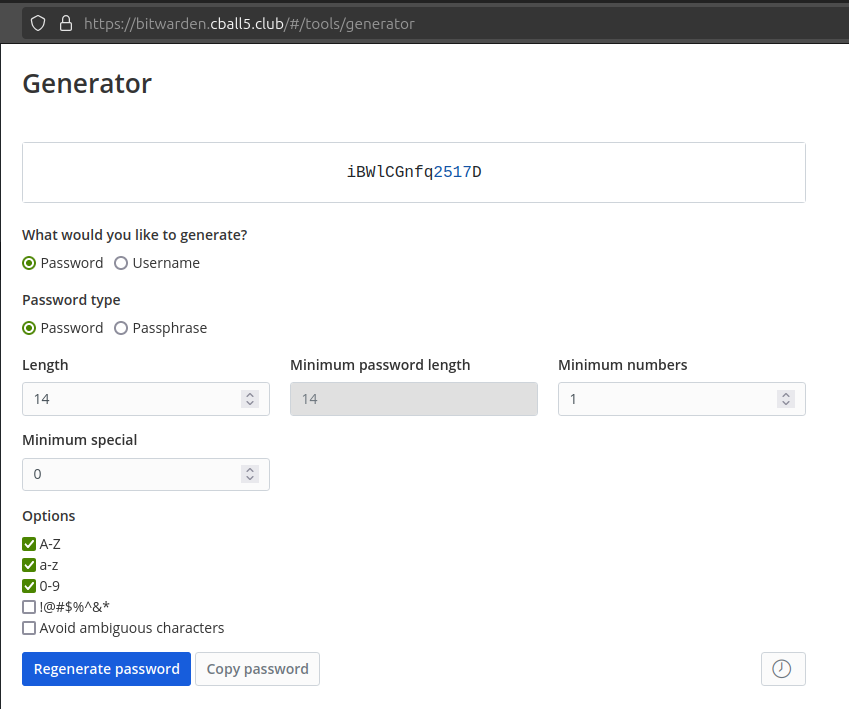The image size is (849, 709).
Task: Click the Options section label
Action: coord(49,516)
